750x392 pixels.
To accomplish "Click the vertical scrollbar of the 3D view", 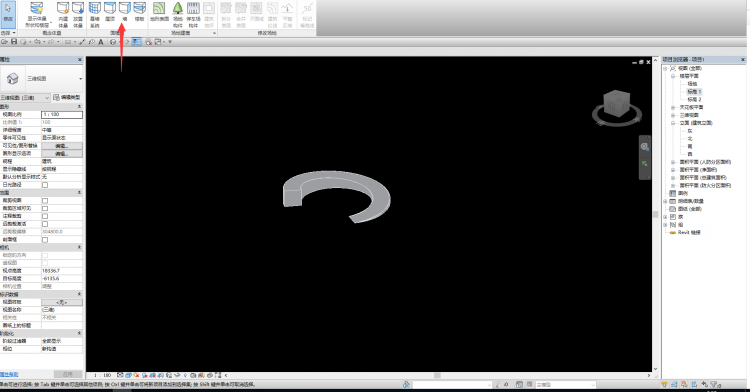I will pyautogui.click(x=655, y=214).
